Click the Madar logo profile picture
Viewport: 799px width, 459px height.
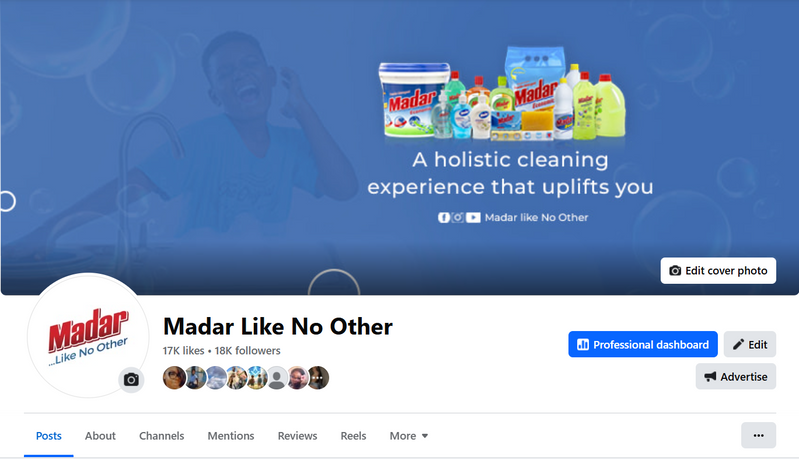(x=88, y=335)
